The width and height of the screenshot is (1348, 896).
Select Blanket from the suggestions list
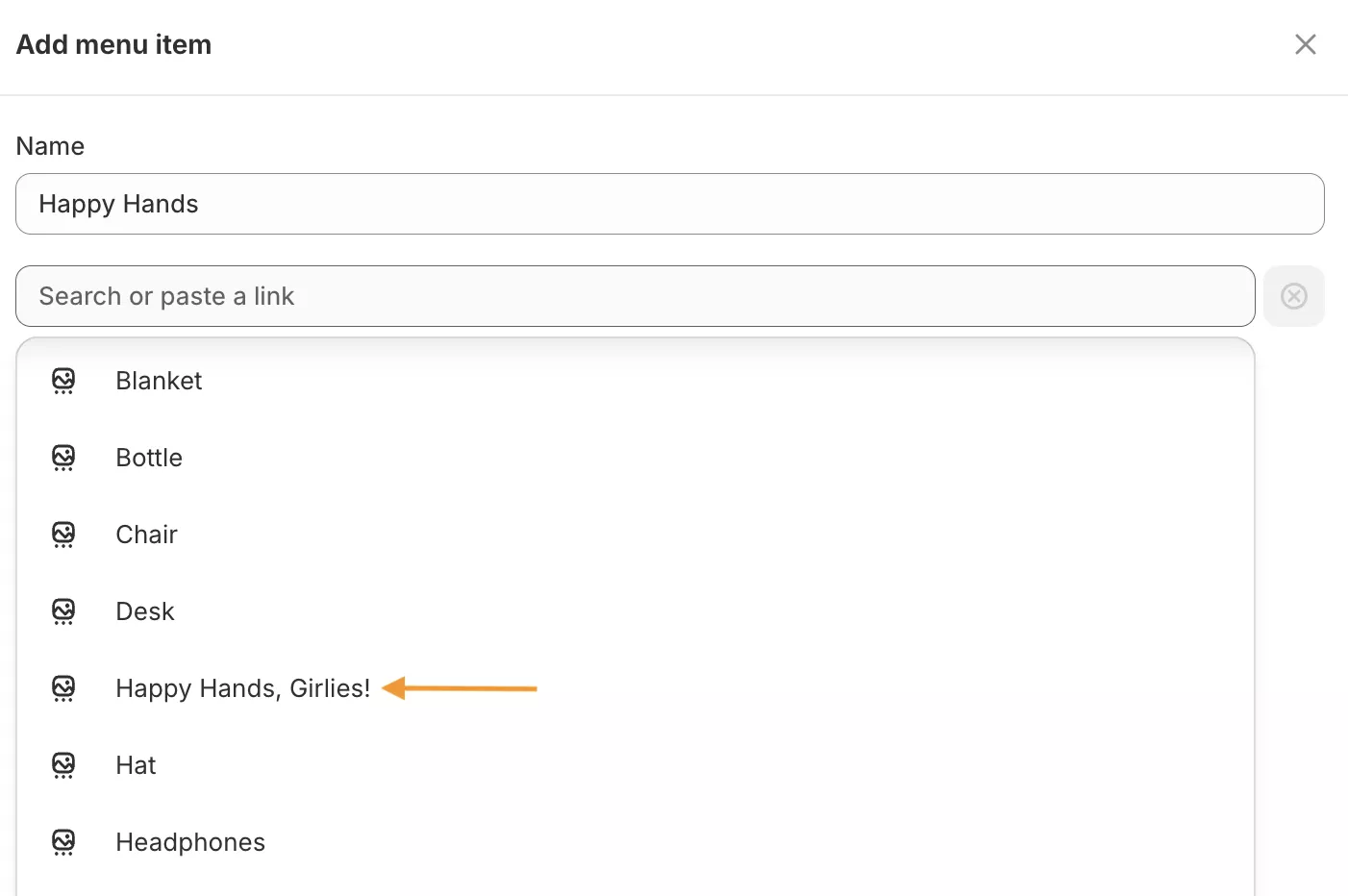tap(159, 381)
